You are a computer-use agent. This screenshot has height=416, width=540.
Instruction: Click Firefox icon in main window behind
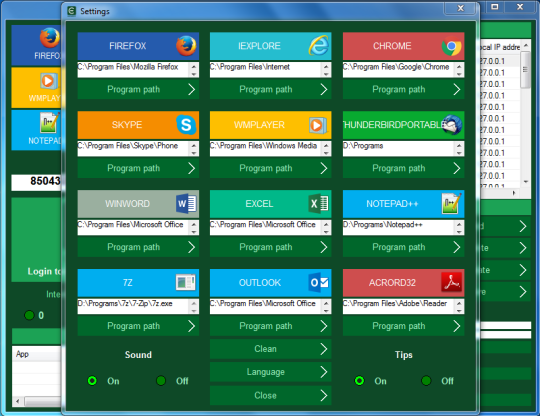click(x=50, y=38)
